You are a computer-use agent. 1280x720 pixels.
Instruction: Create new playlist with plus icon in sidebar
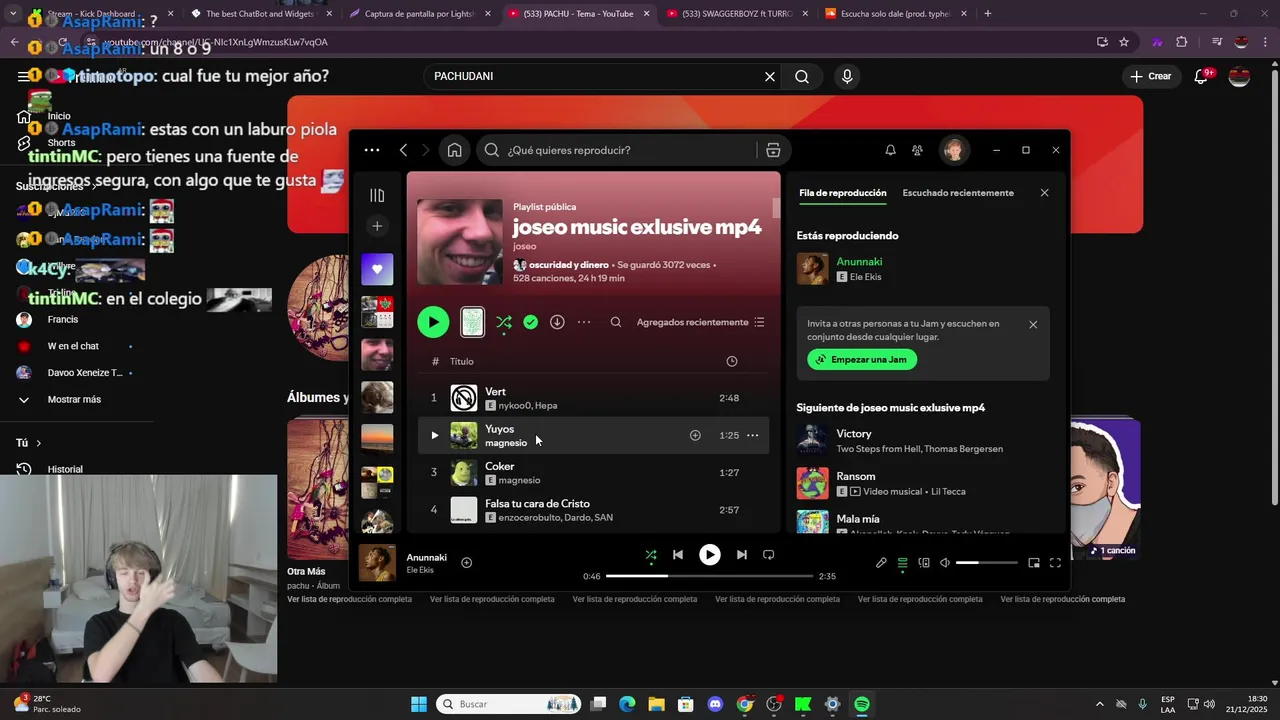377,226
